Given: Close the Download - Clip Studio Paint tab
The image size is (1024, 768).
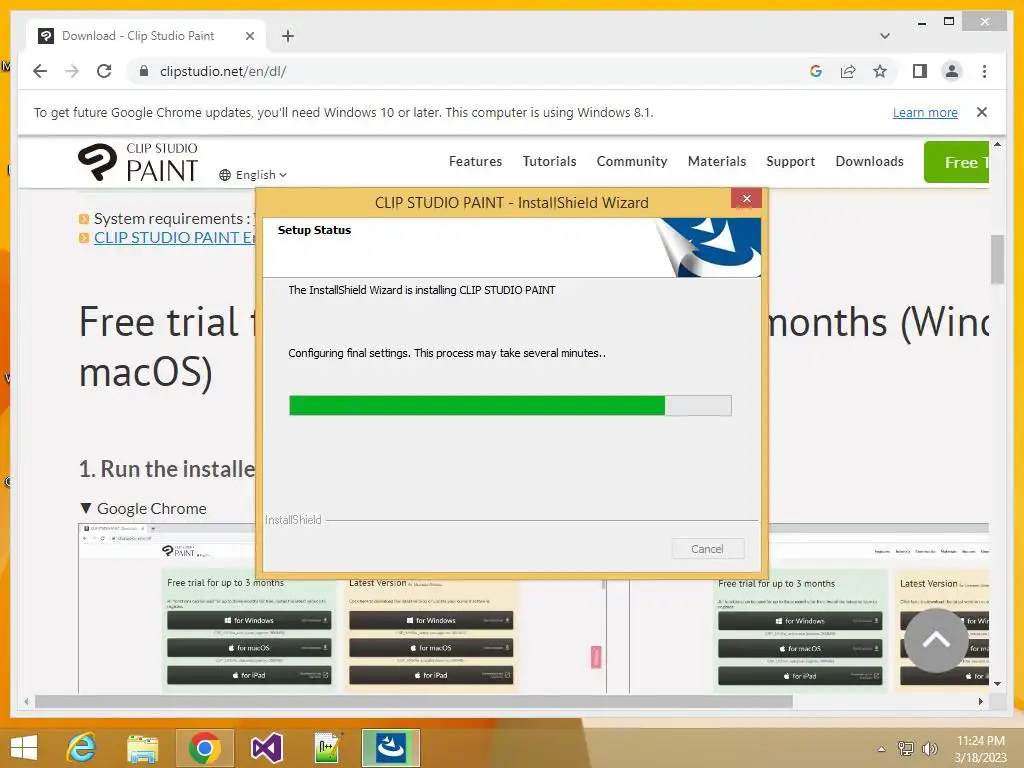Looking at the screenshot, I should pyautogui.click(x=249, y=36).
